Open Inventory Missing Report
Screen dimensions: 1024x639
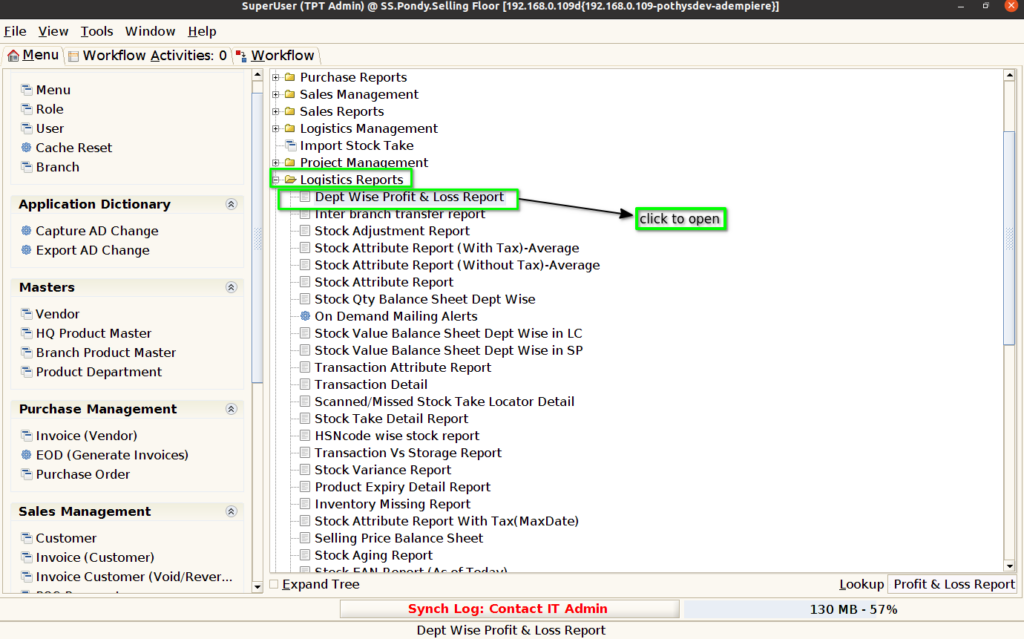pyautogui.click(x=392, y=504)
